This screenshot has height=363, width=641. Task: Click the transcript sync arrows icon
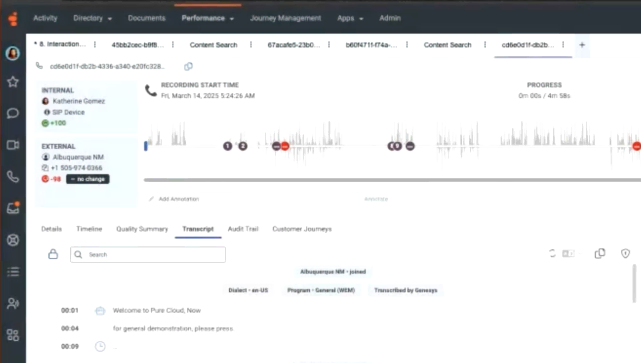(x=552, y=253)
